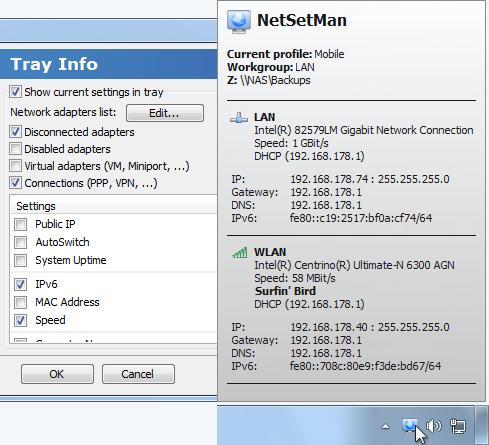The image size is (489, 445).
Task: Click the Show desktop strip on taskbar
Action: (x=481, y=425)
